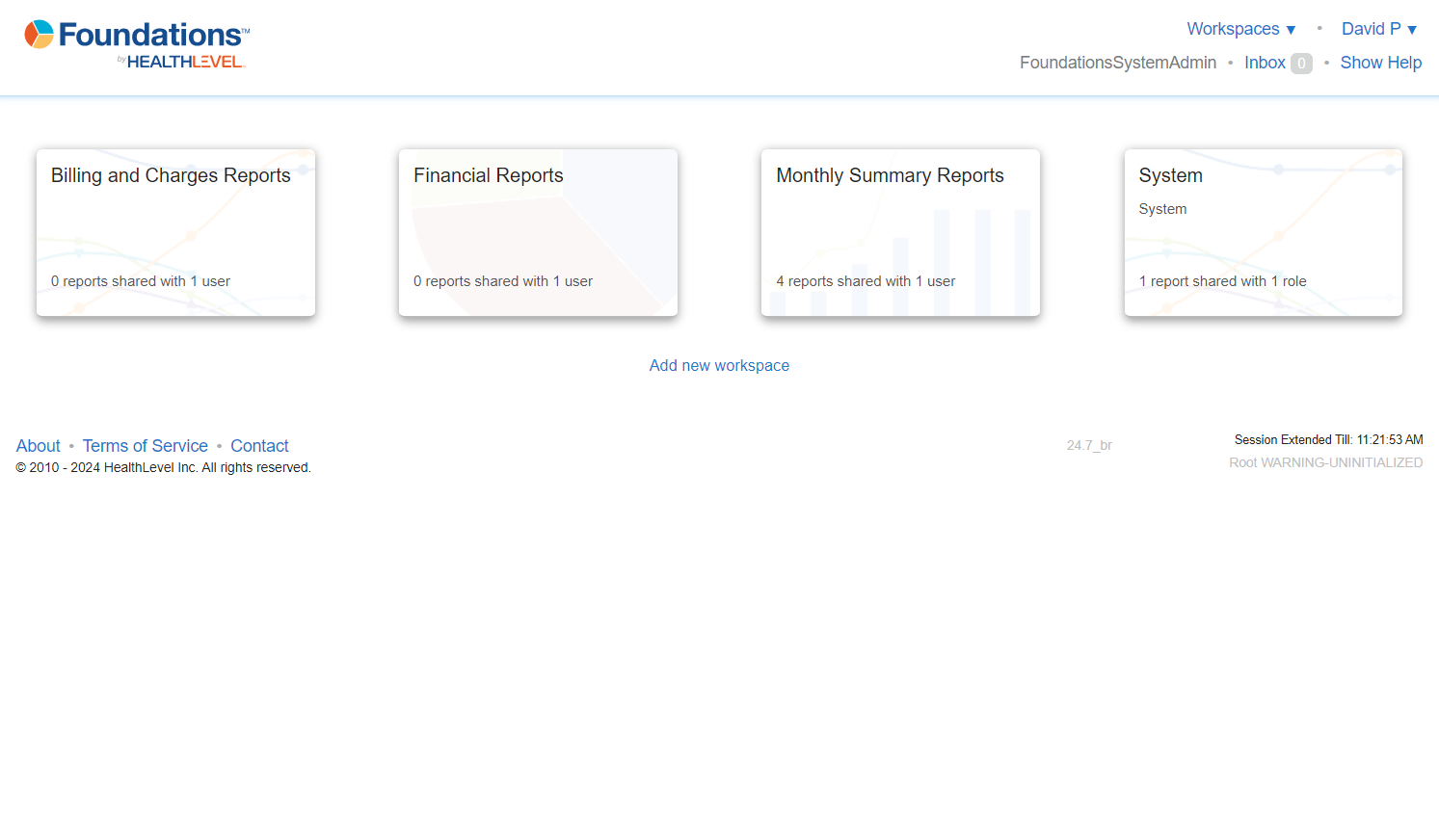
Task: Click the 24.7_br version label
Action: click(1089, 445)
